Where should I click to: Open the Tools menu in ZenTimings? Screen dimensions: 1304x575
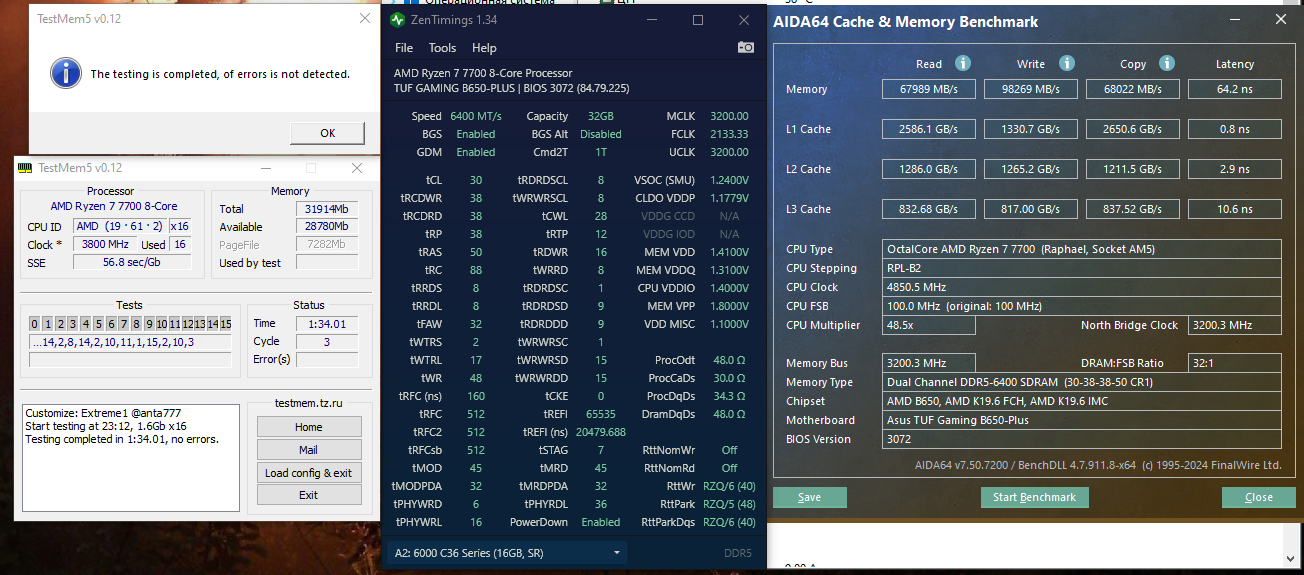[442, 47]
